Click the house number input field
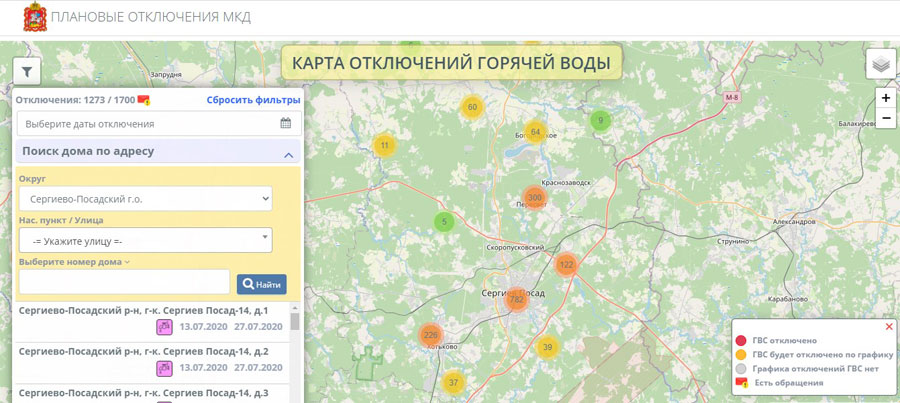900x403 pixels. click(124, 284)
